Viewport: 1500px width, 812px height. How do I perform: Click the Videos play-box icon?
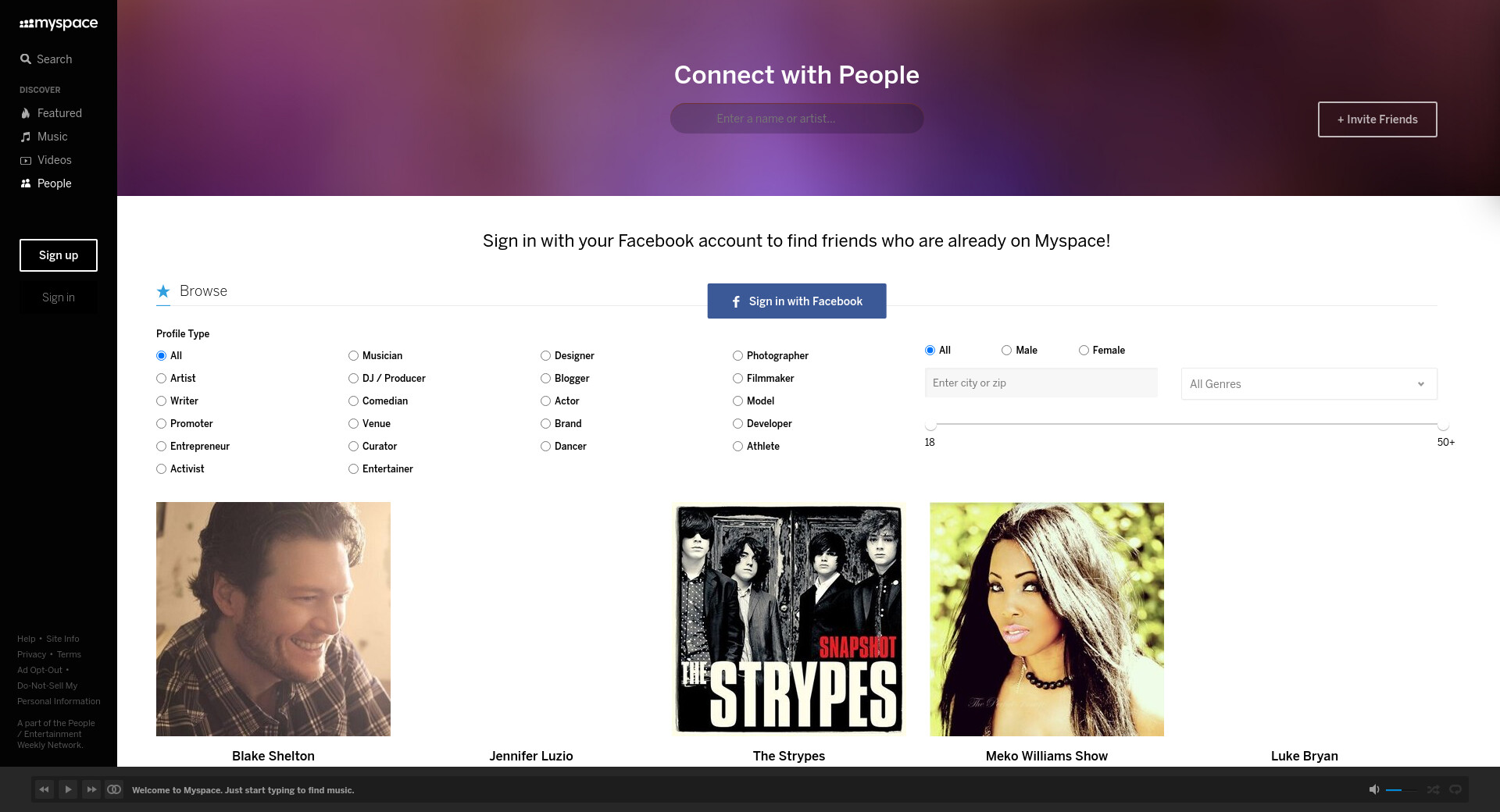[x=26, y=160]
